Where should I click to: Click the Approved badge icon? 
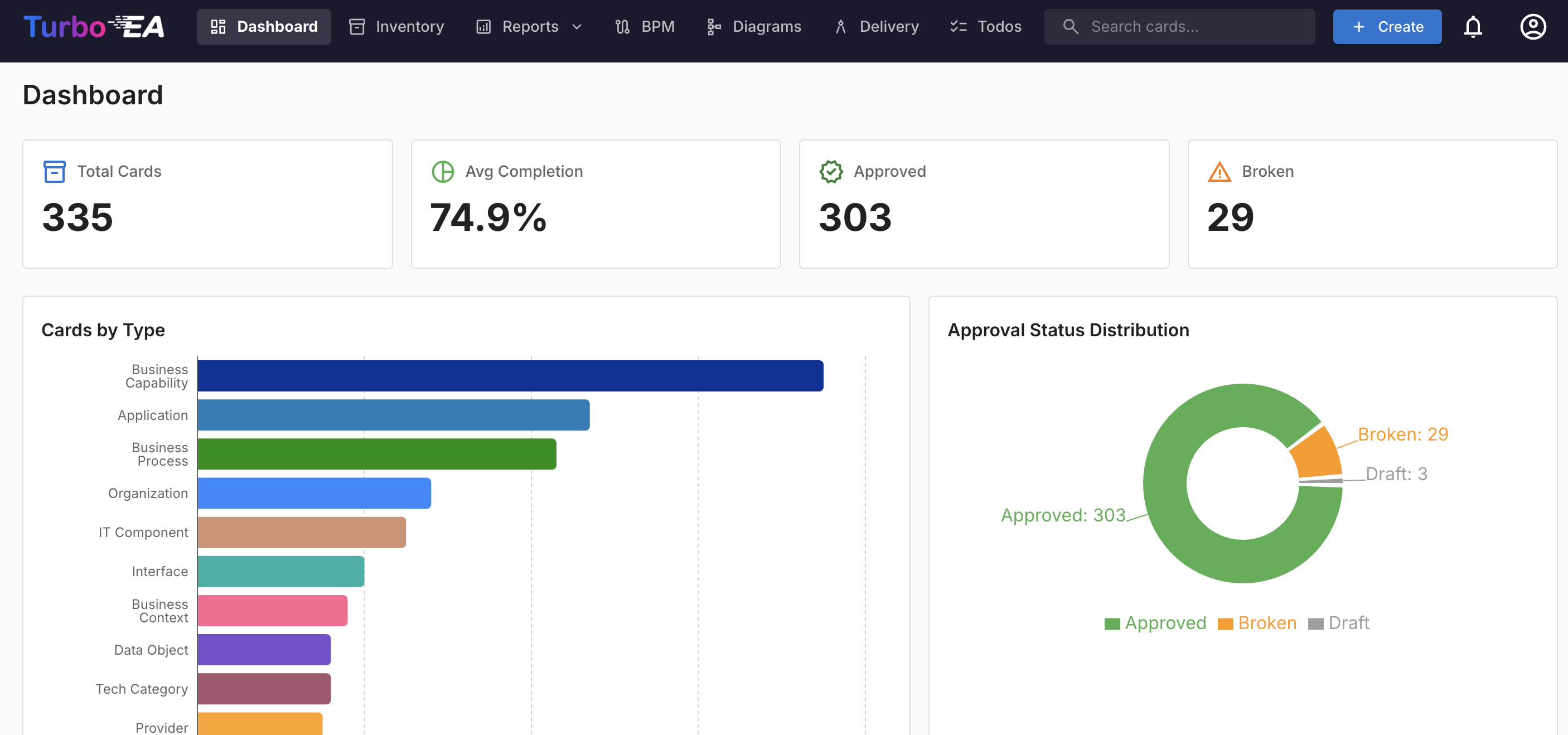[831, 171]
